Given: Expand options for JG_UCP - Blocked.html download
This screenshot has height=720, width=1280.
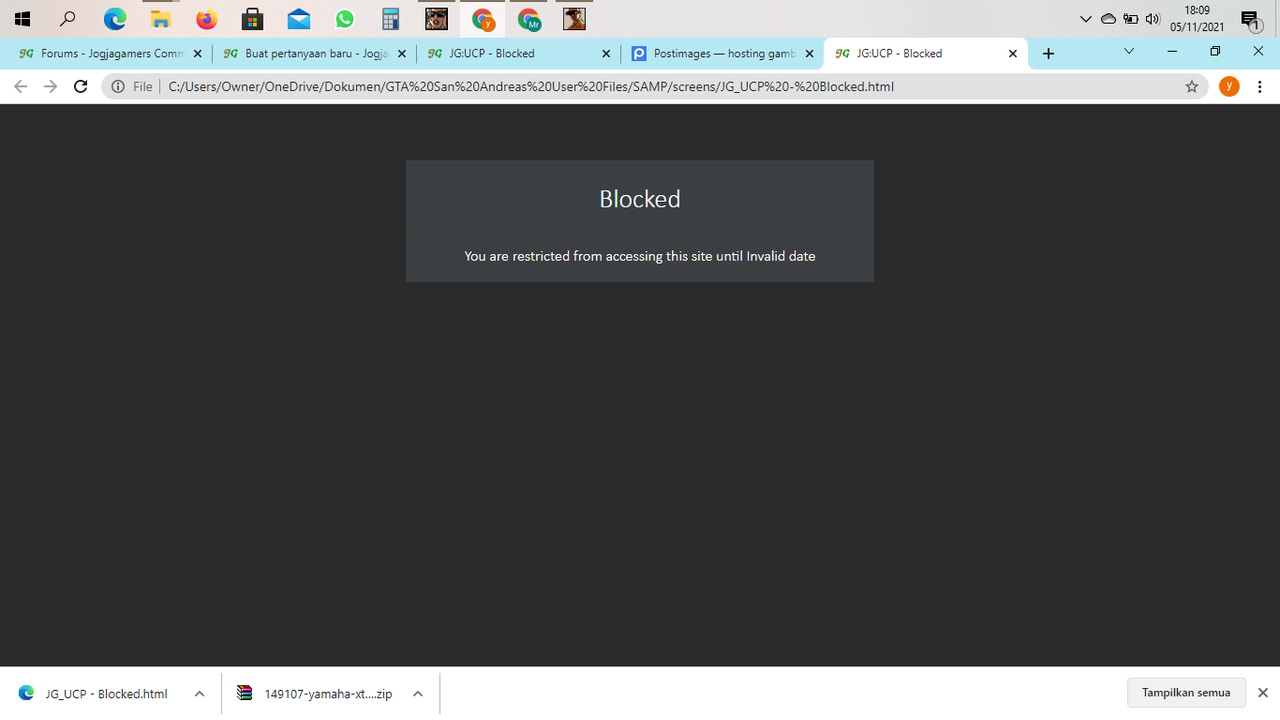Looking at the screenshot, I should 199,694.
